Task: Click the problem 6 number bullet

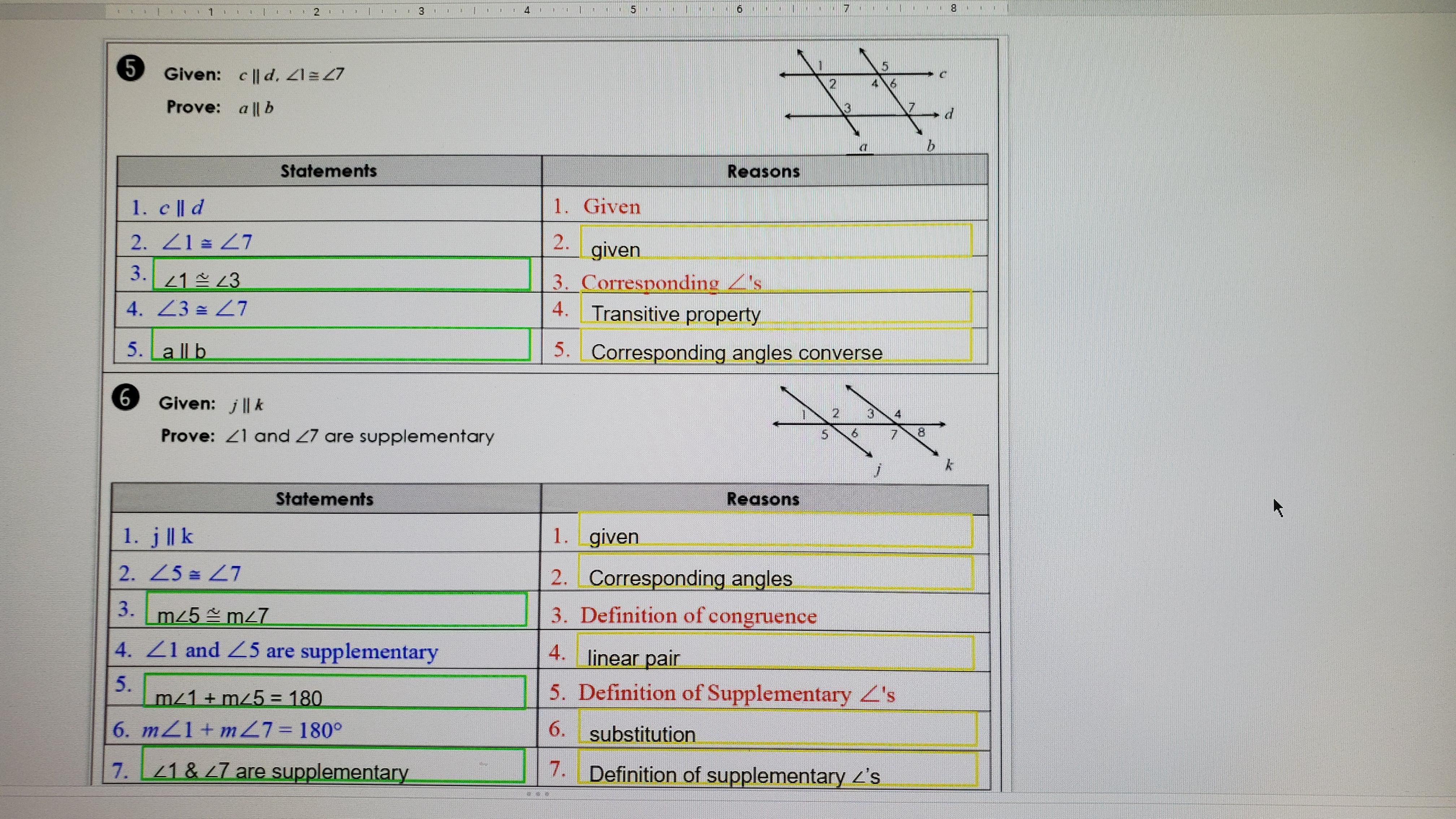Action: coord(125,397)
